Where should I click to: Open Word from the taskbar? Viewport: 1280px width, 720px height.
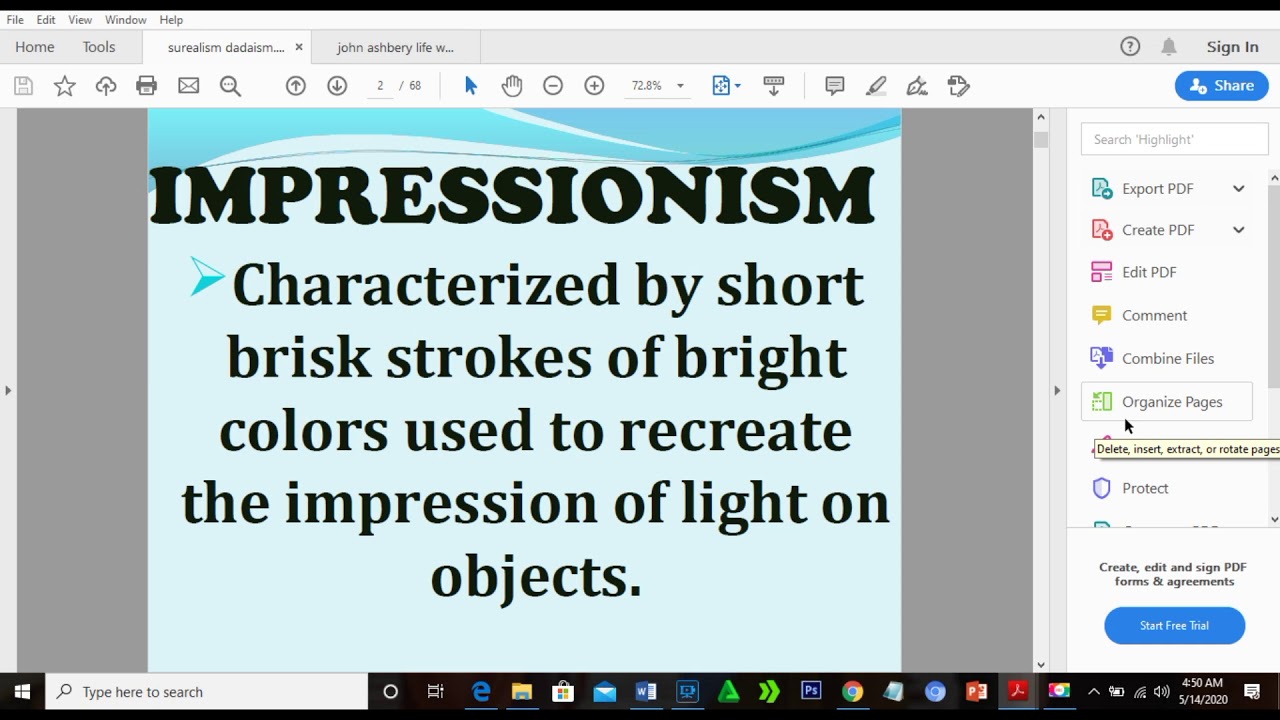pos(645,691)
